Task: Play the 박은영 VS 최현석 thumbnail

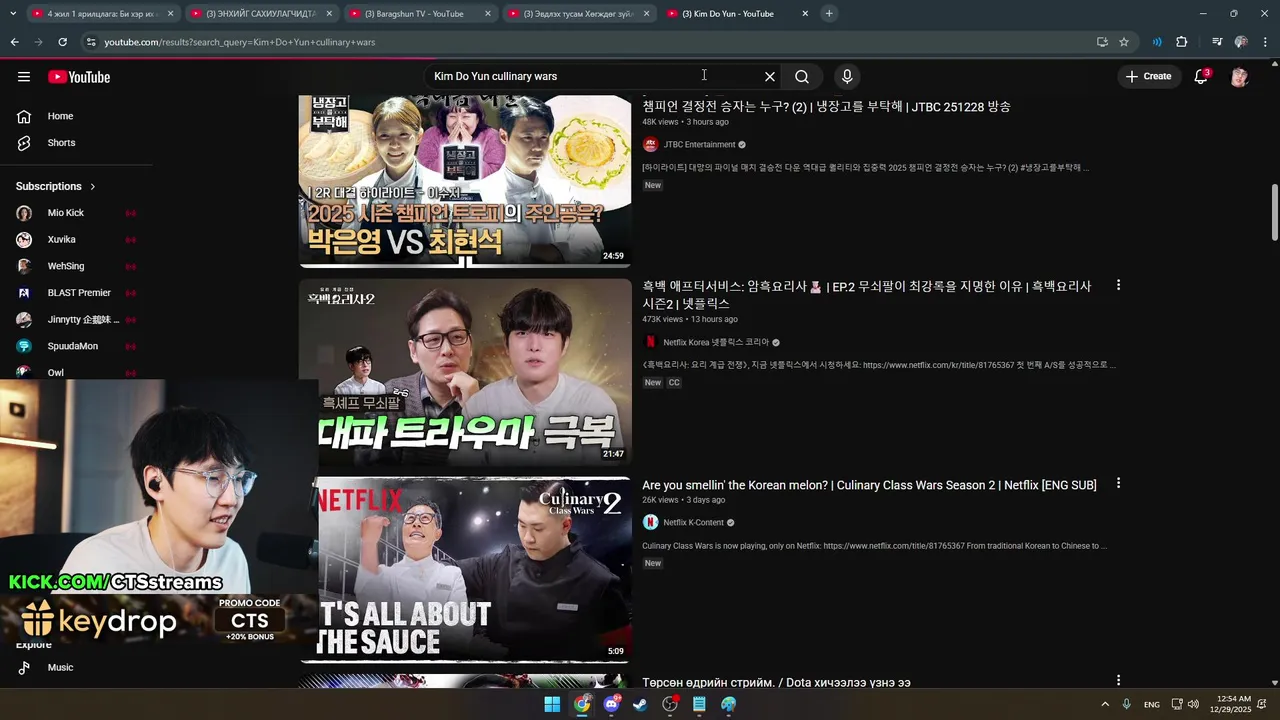Action: tap(465, 181)
